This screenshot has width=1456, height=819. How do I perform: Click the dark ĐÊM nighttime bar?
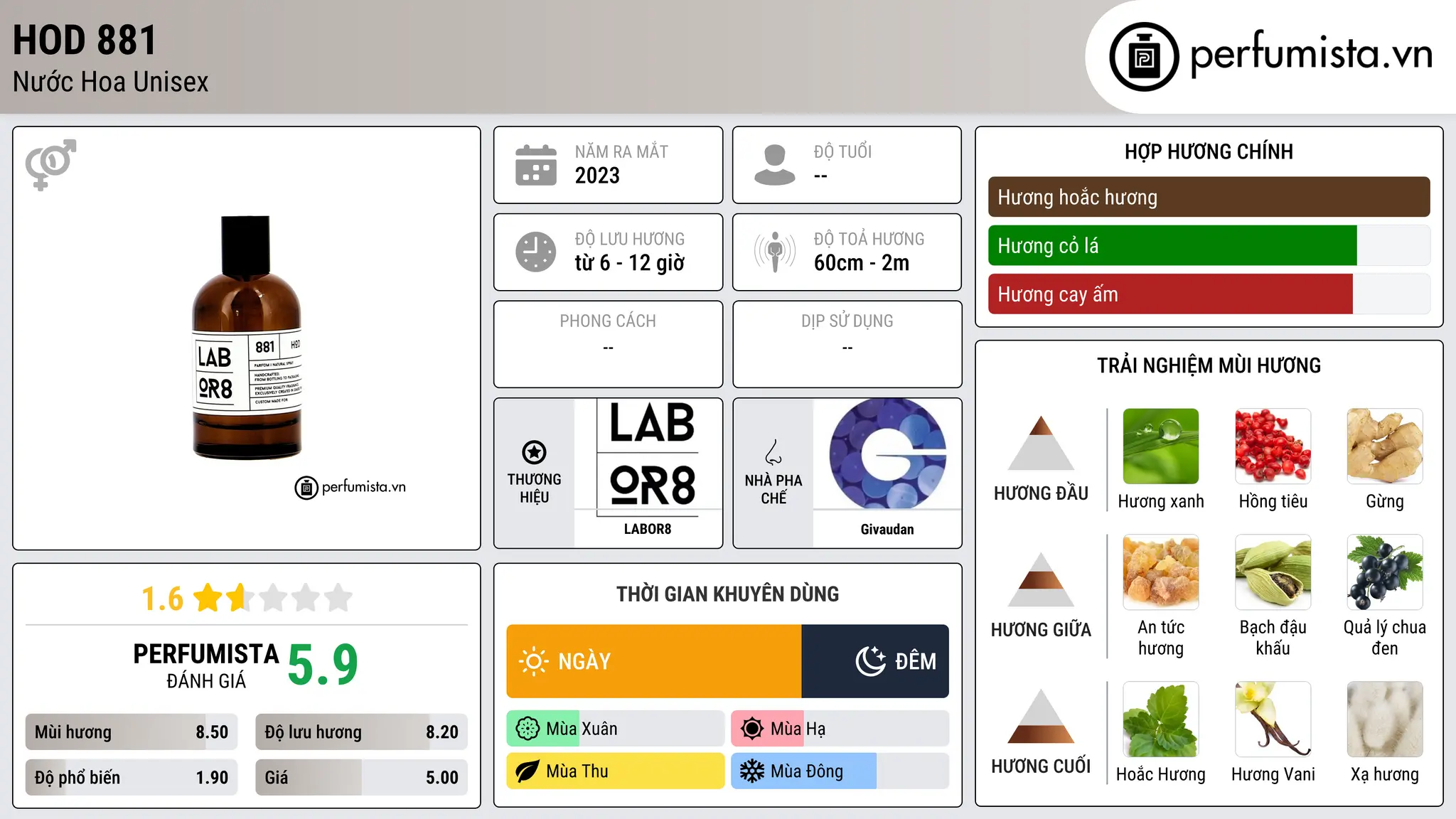[x=875, y=661]
